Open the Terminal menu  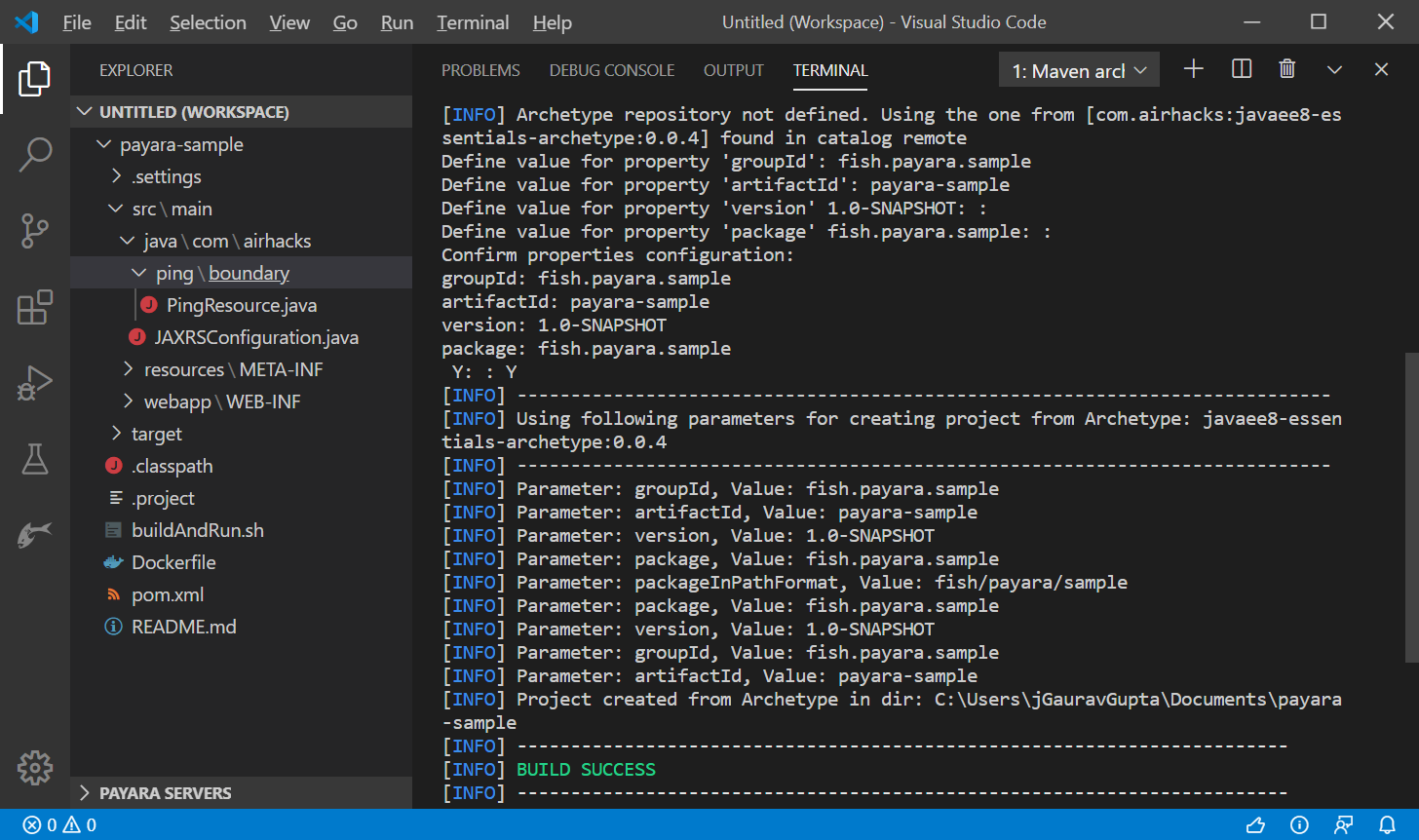(473, 22)
